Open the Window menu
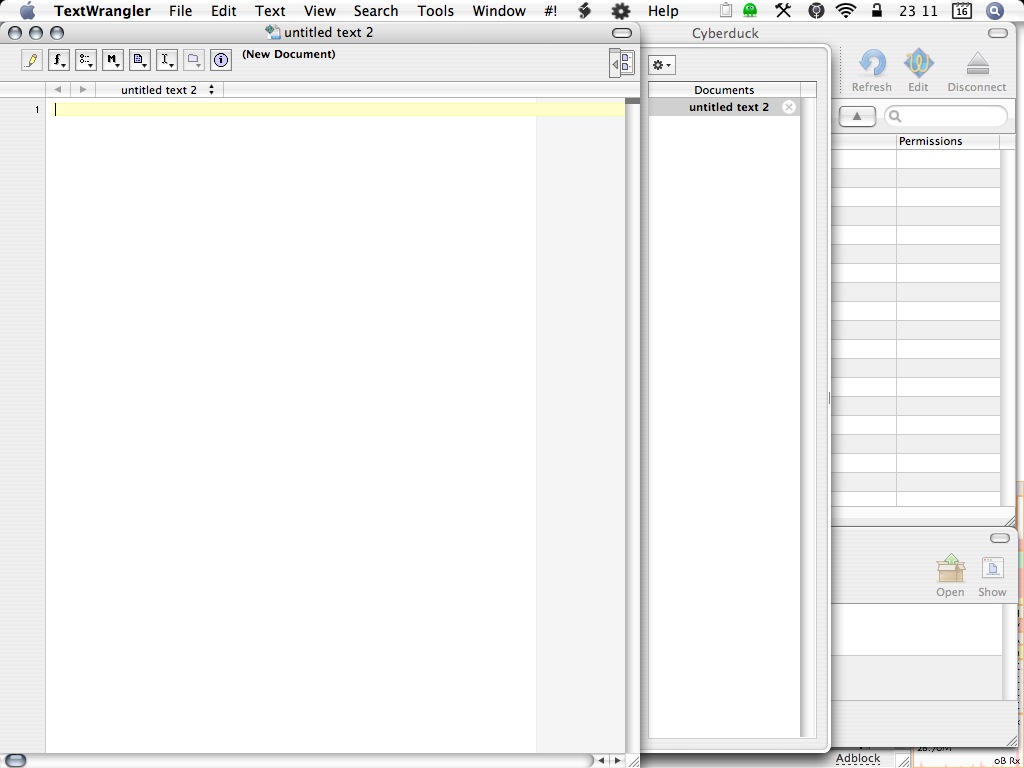The image size is (1024, 768). click(499, 10)
